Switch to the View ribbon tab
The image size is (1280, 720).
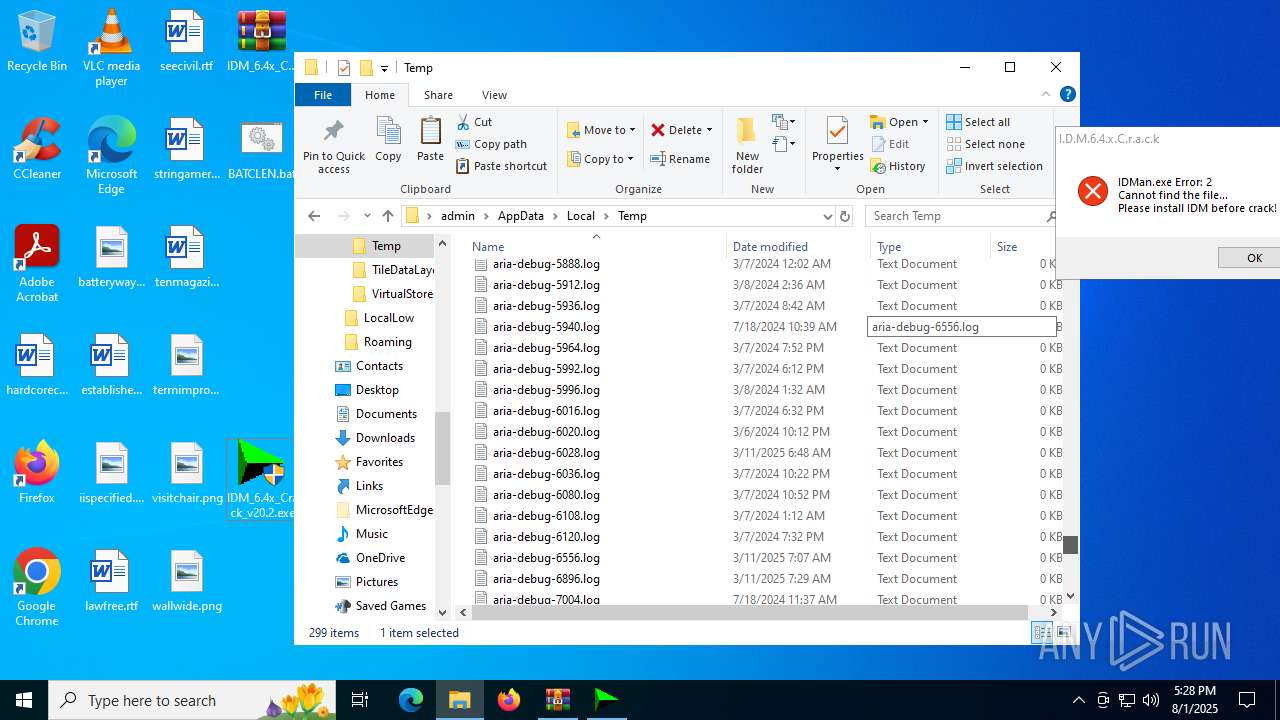494,95
